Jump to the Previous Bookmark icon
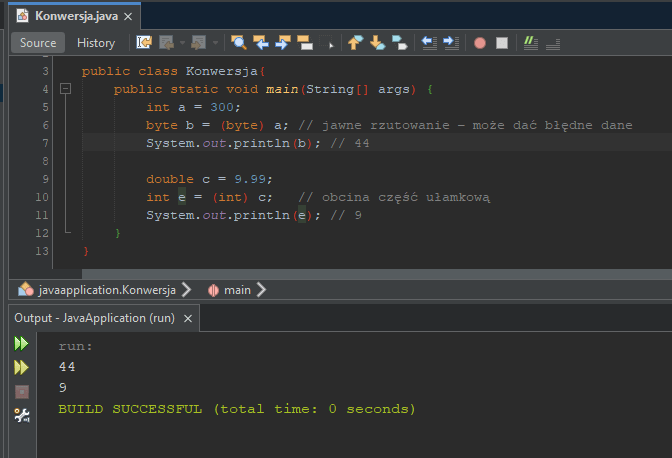Viewport: 672px width, 458px height. point(355,43)
